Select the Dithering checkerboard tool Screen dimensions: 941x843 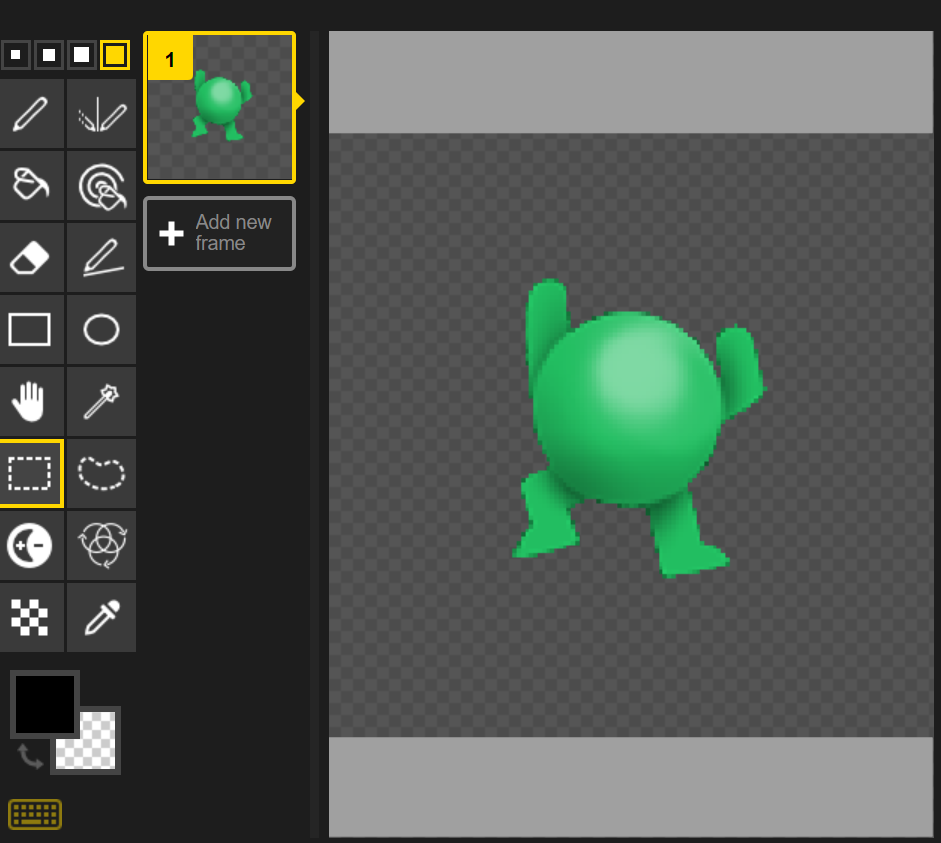pyautogui.click(x=30, y=617)
